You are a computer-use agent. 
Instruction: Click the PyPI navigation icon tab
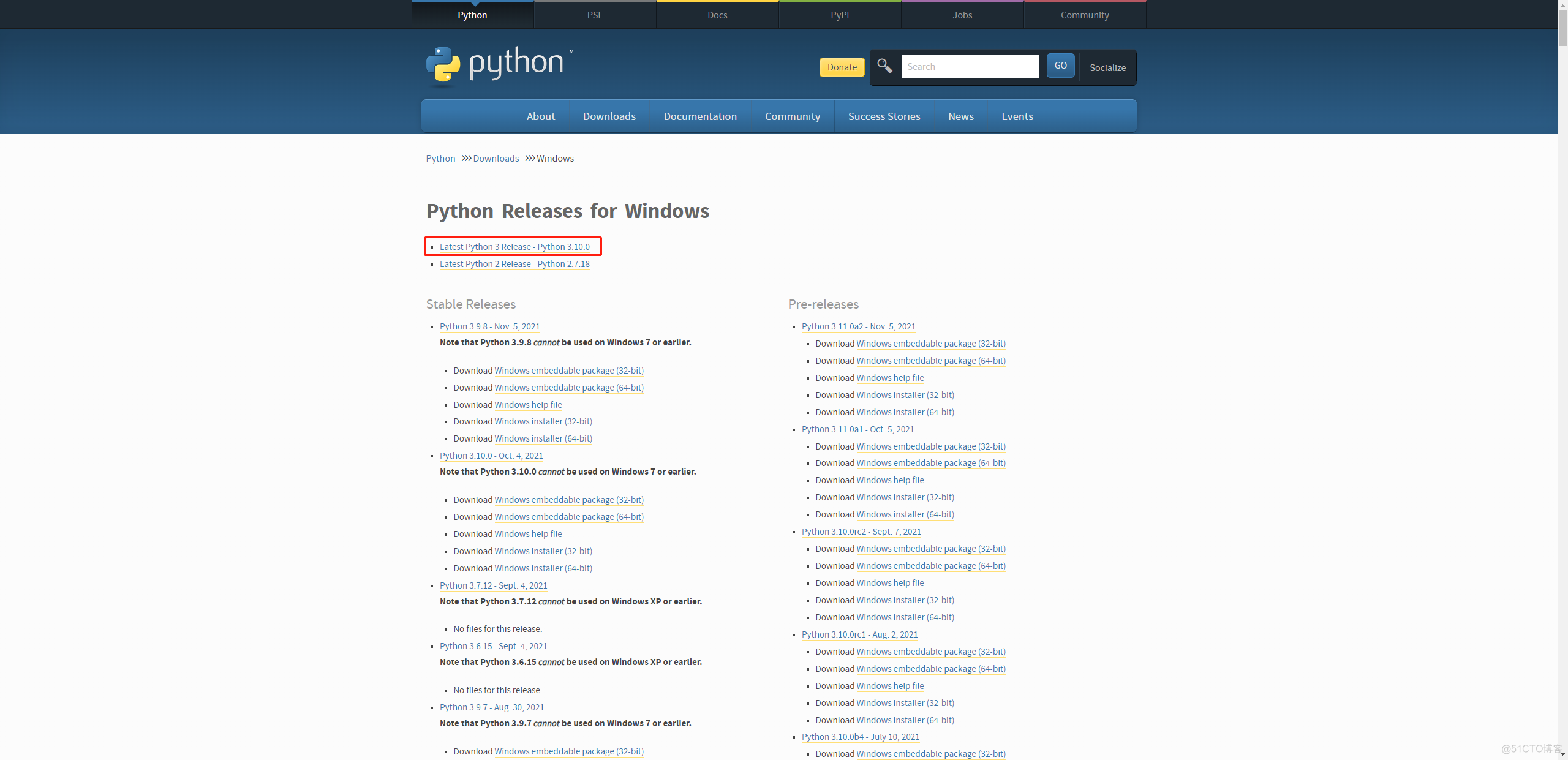(839, 14)
